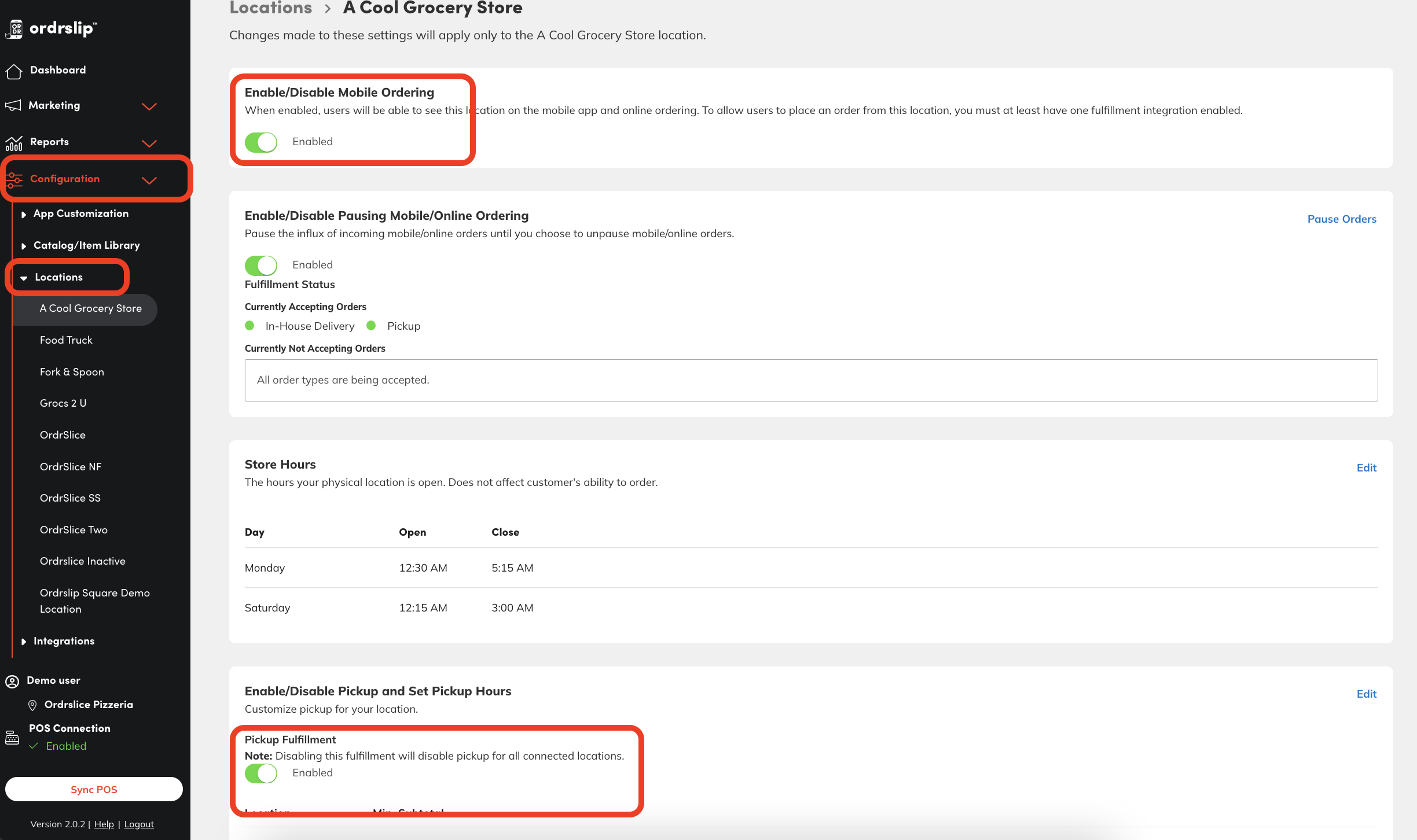Click the Configuration sliders icon
Image resolution: width=1417 pixels, height=840 pixels.
(x=13, y=179)
